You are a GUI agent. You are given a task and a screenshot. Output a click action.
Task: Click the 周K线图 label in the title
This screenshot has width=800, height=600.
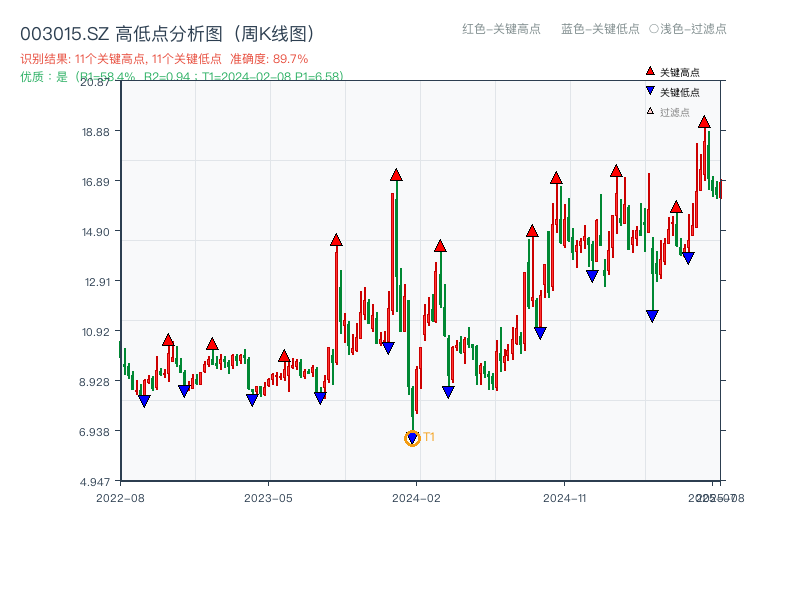click(271, 31)
